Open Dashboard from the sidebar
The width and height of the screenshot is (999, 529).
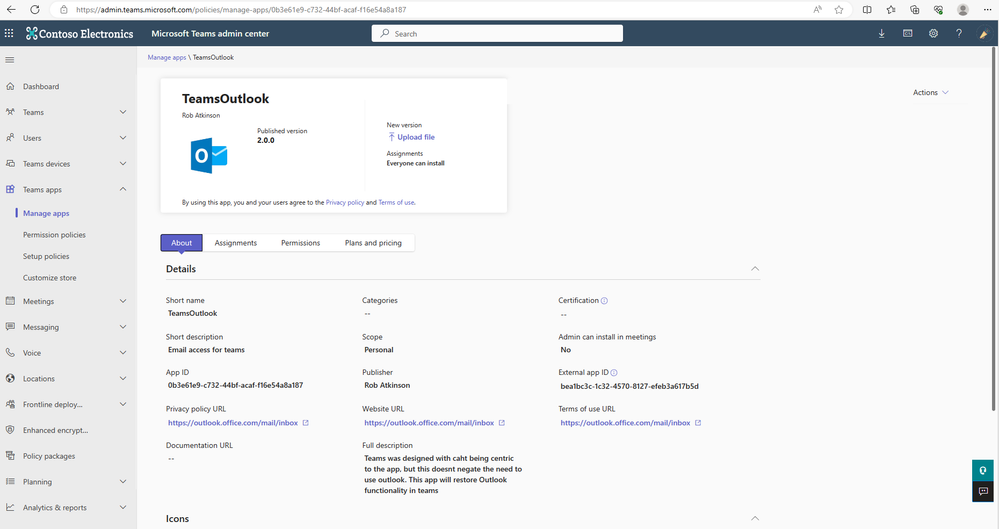(x=41, y=87)
